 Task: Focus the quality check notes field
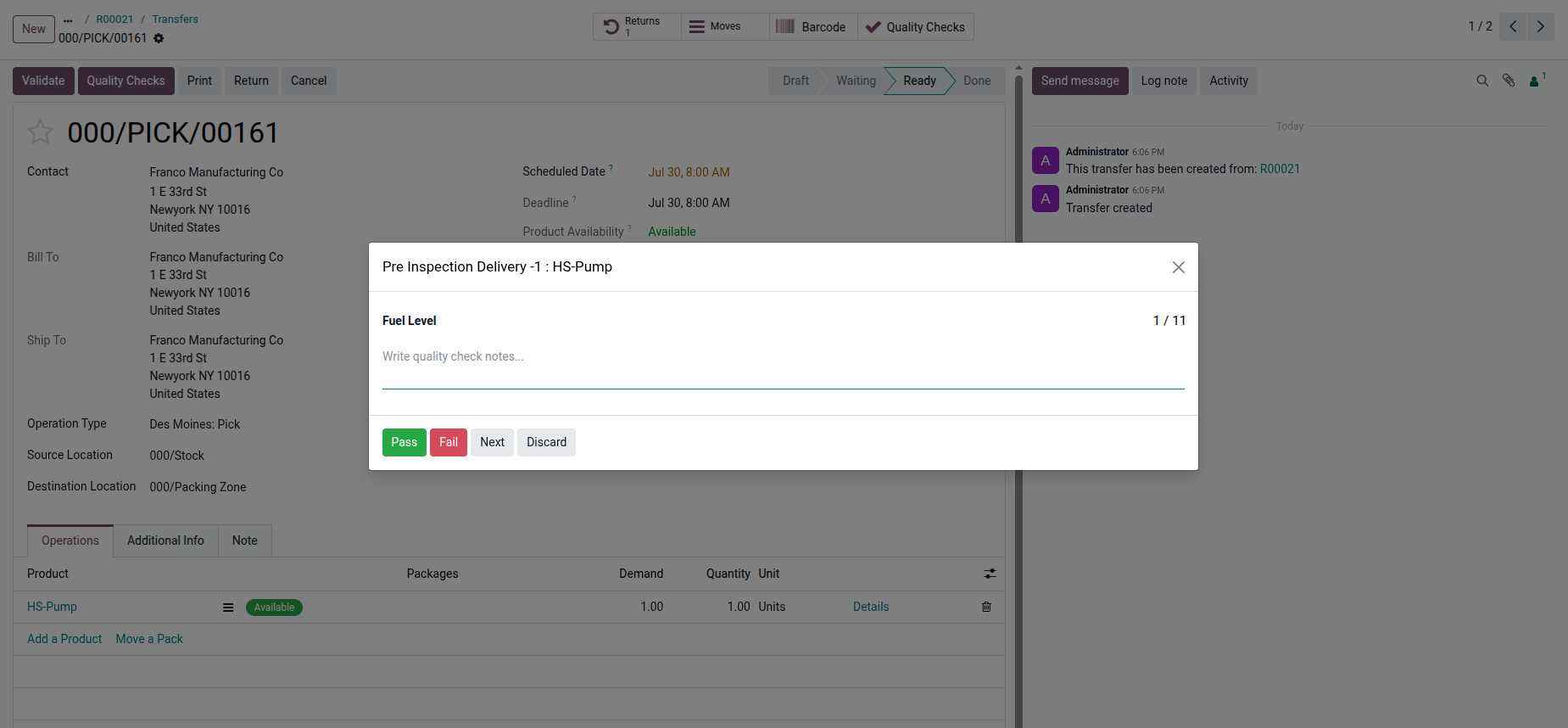point(783,367)
